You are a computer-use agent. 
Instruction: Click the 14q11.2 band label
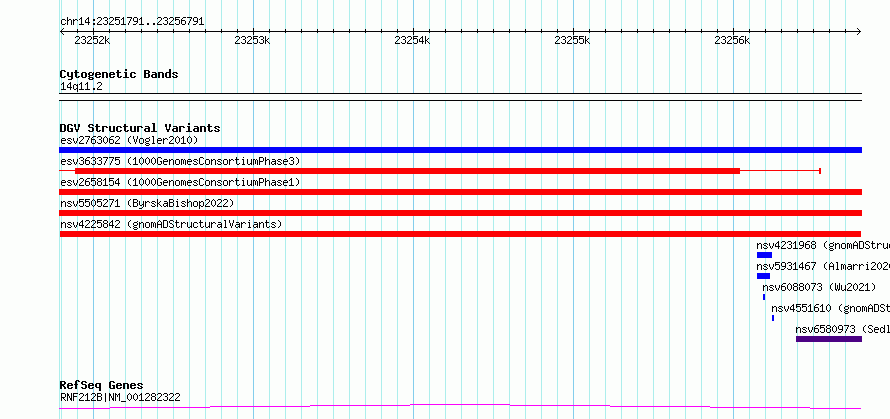point(81,87)
